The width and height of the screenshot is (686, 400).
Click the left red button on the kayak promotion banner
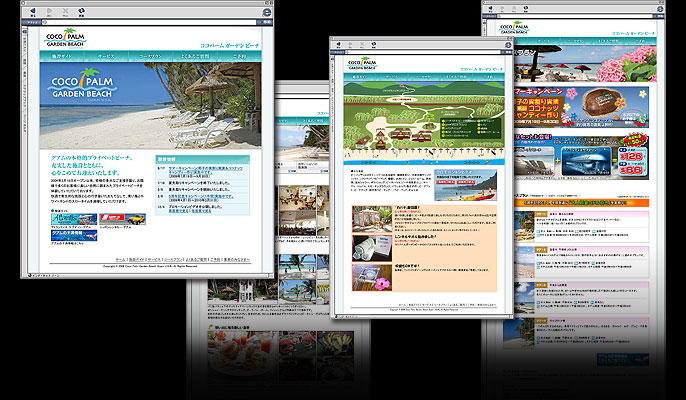coord(446,182)
